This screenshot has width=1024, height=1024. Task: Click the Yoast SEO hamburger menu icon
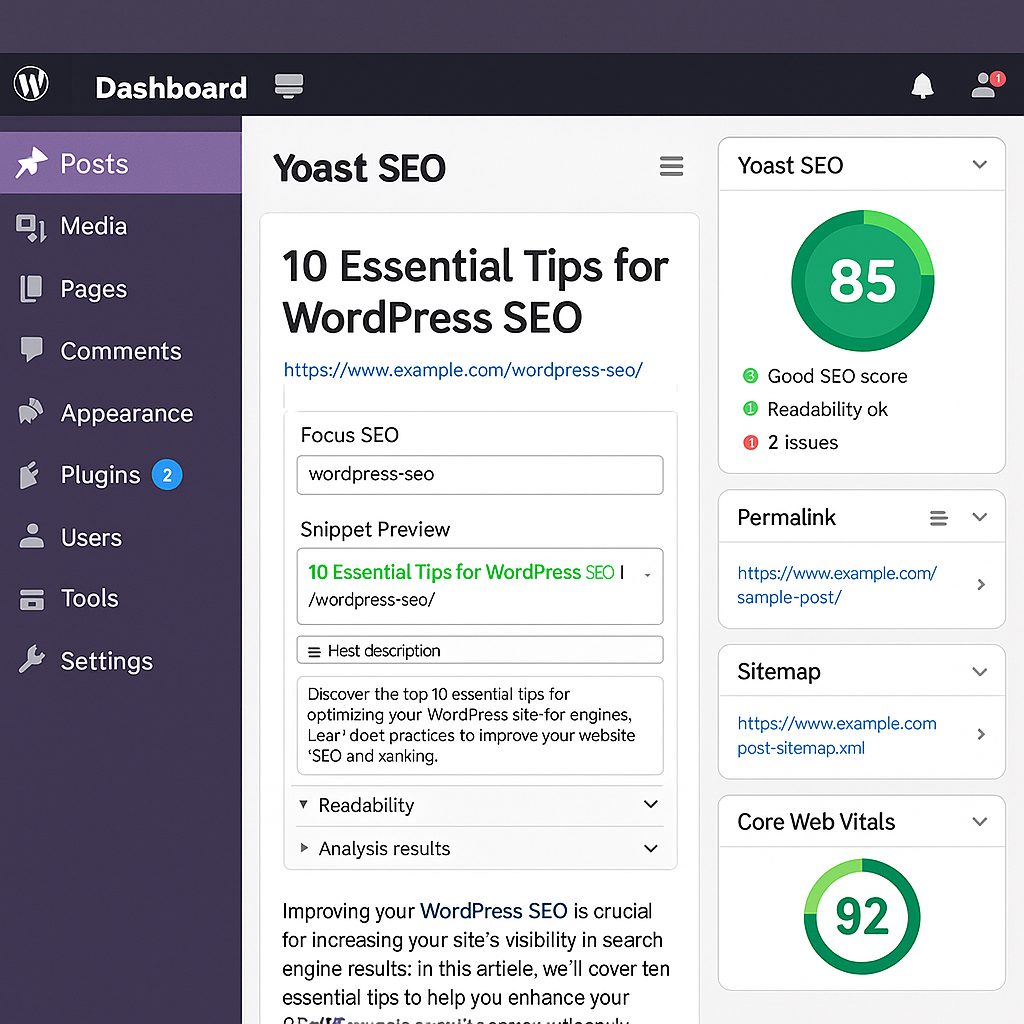click(671, 166)
